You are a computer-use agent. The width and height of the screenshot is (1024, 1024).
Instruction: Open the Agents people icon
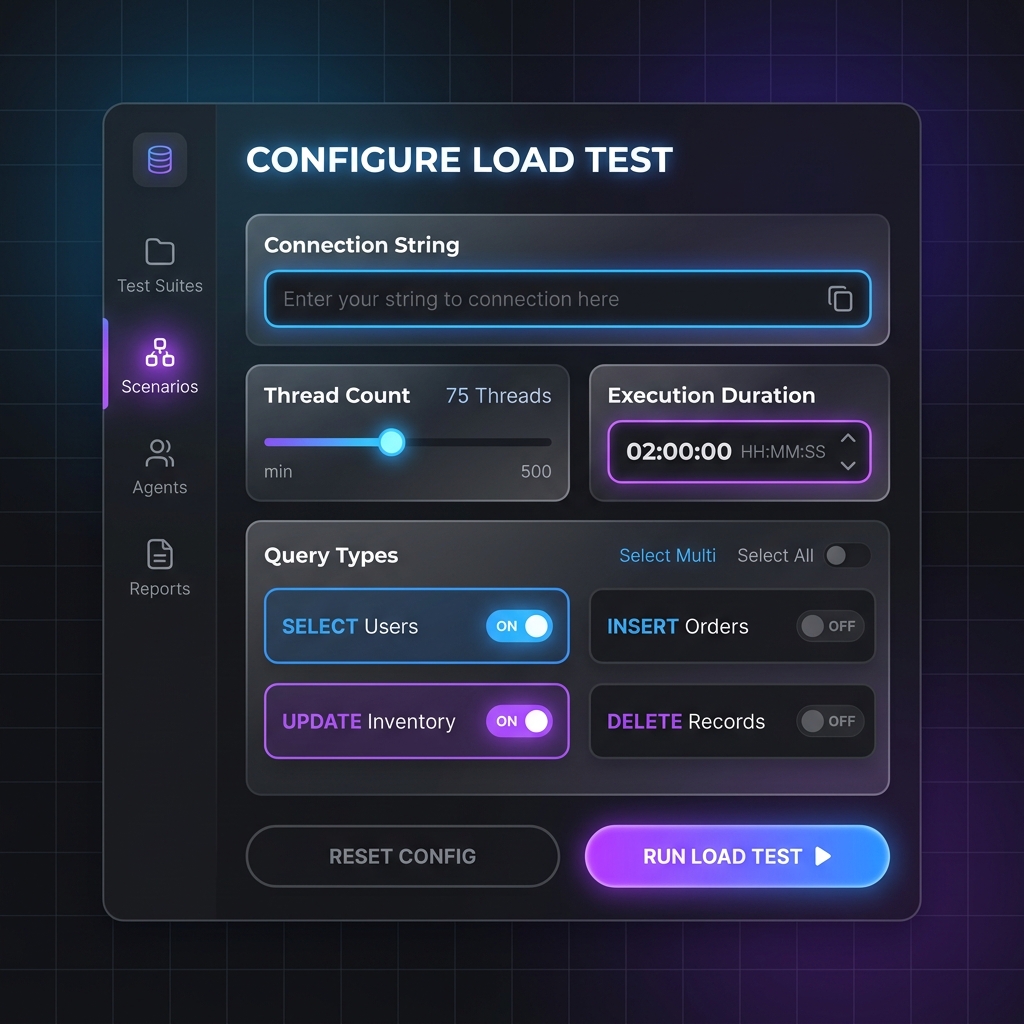click(x=160, y=453)
